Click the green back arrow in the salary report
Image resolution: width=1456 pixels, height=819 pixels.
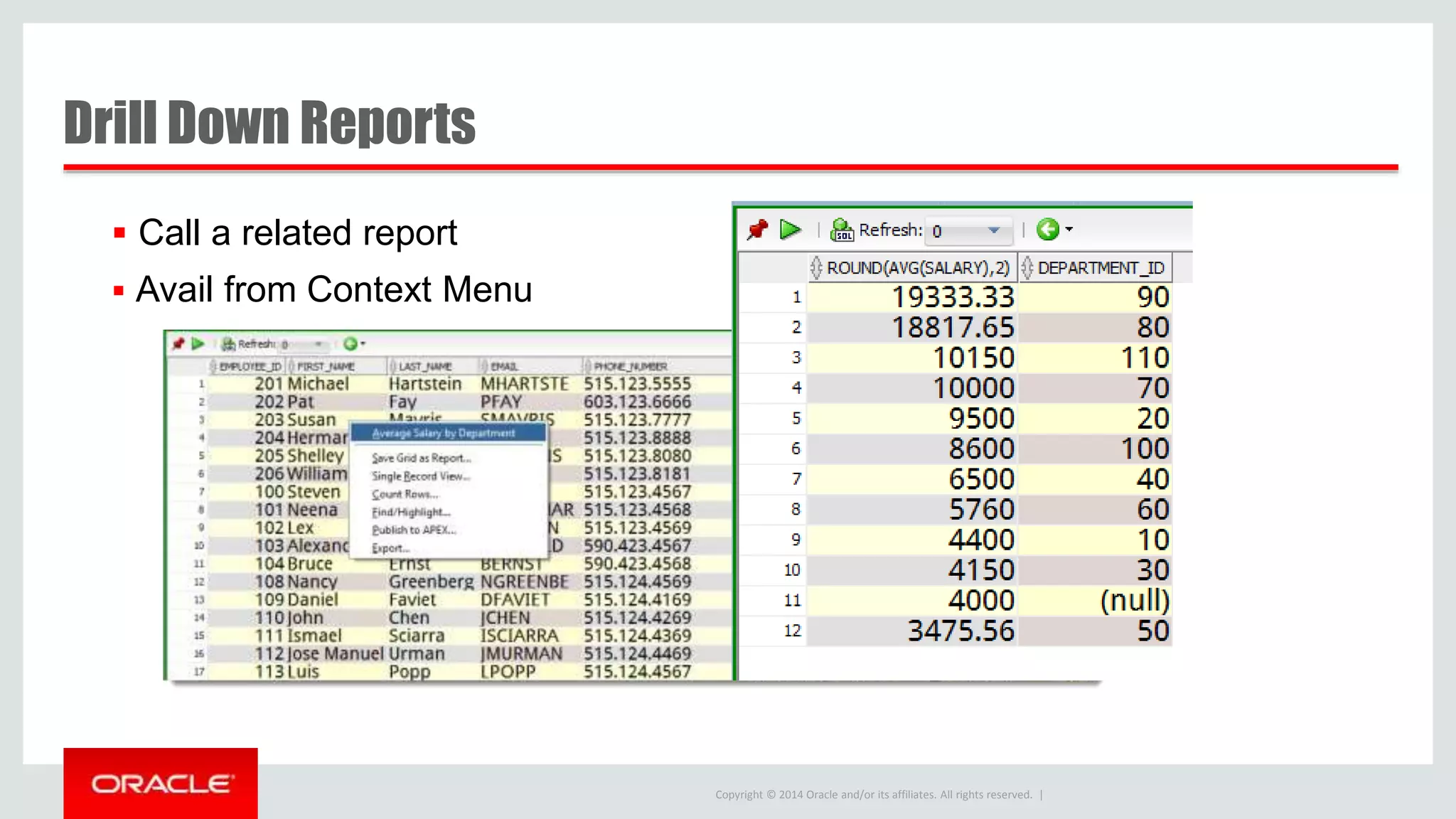(x=1047, y=229)
